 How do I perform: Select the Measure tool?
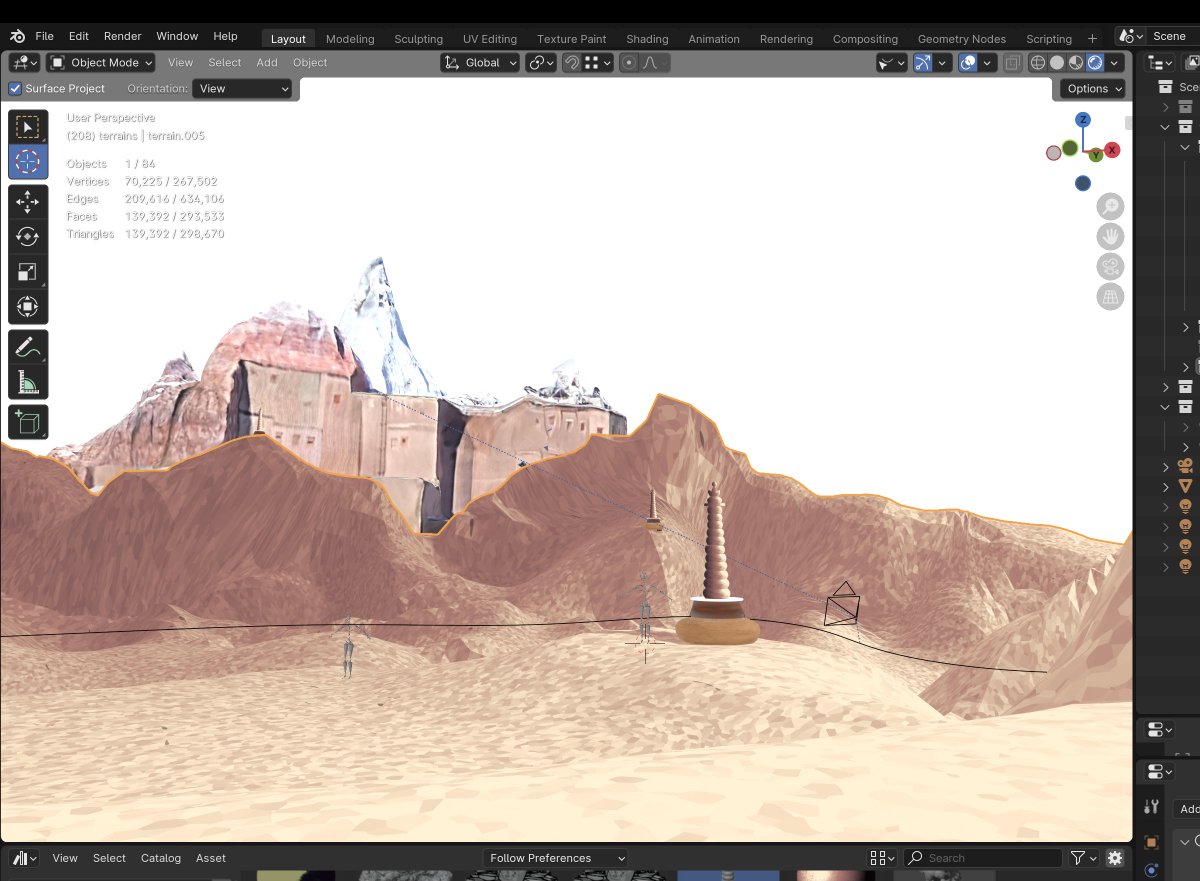[x=28, y=382]
